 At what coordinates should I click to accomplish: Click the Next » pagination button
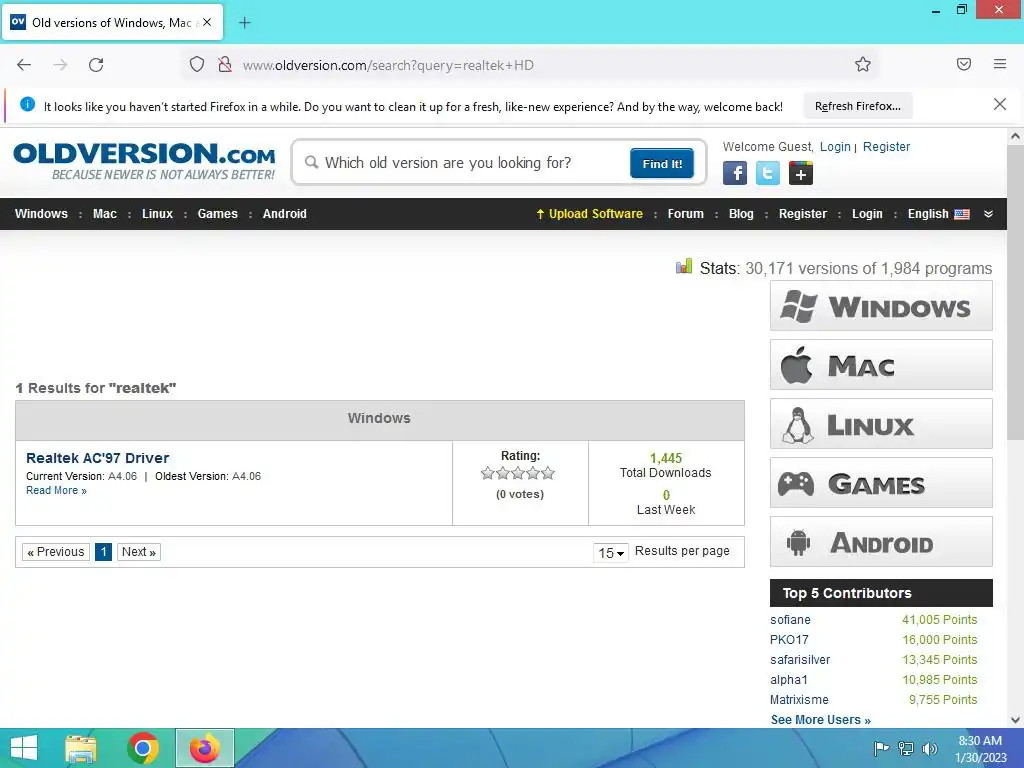138,552
